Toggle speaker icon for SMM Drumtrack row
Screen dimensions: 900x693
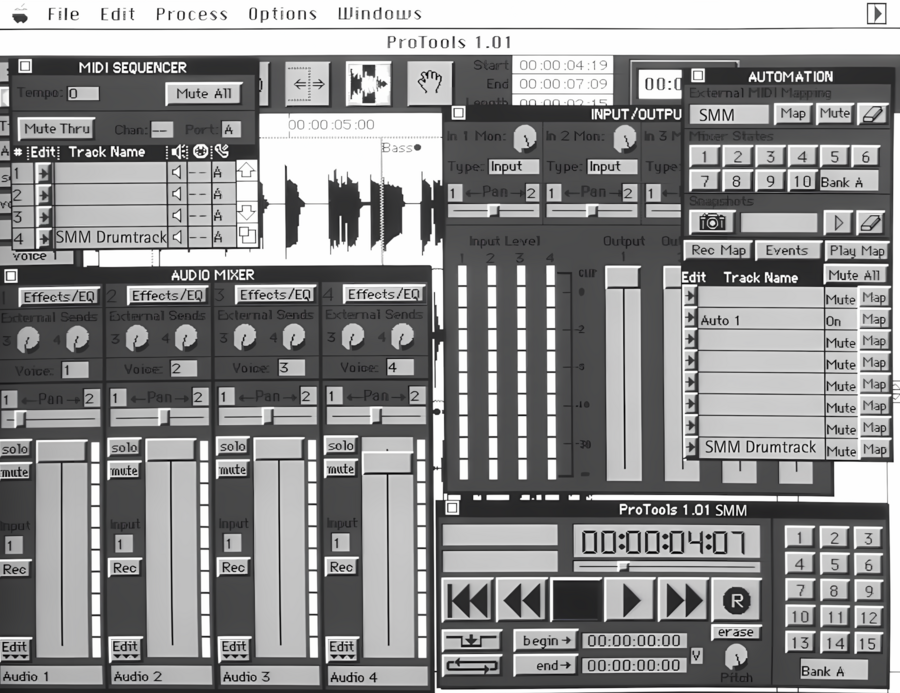point(177,236)
